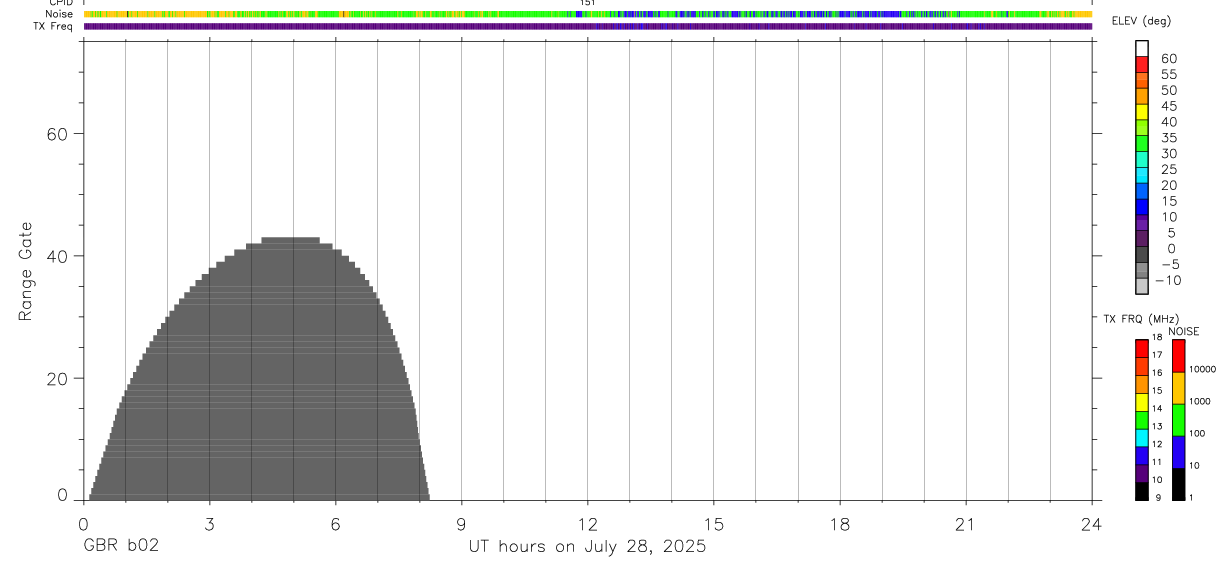Select the blue 10-100 NOISE swatch
1228x567 pixels.
tap(1178, 452)
